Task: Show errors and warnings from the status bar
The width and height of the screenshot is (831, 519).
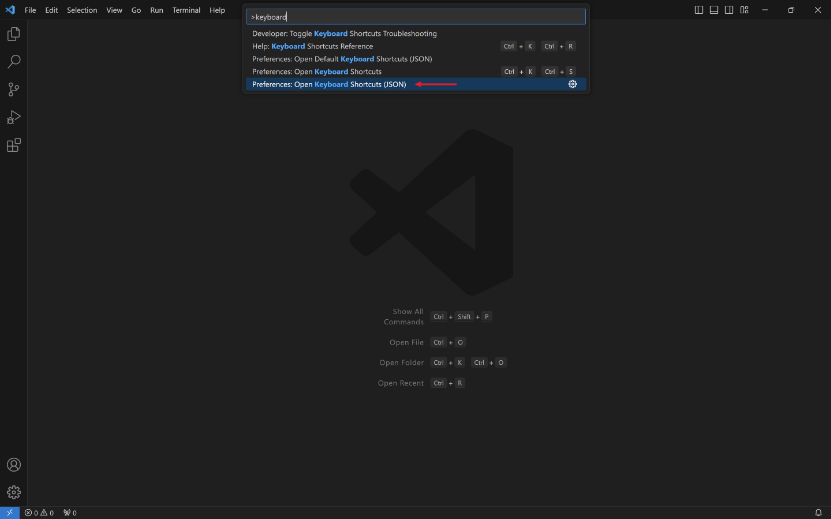Action: pyautogui.click(x=39, y=513)
